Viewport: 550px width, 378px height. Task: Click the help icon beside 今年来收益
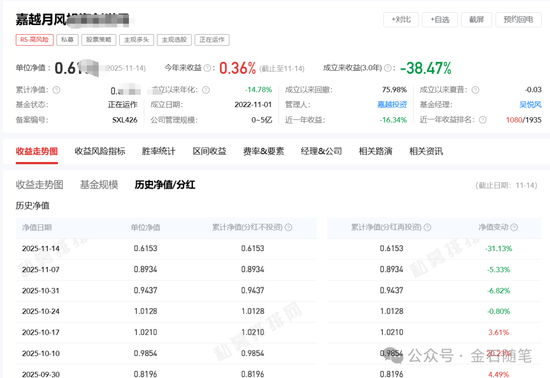(207, 68)
